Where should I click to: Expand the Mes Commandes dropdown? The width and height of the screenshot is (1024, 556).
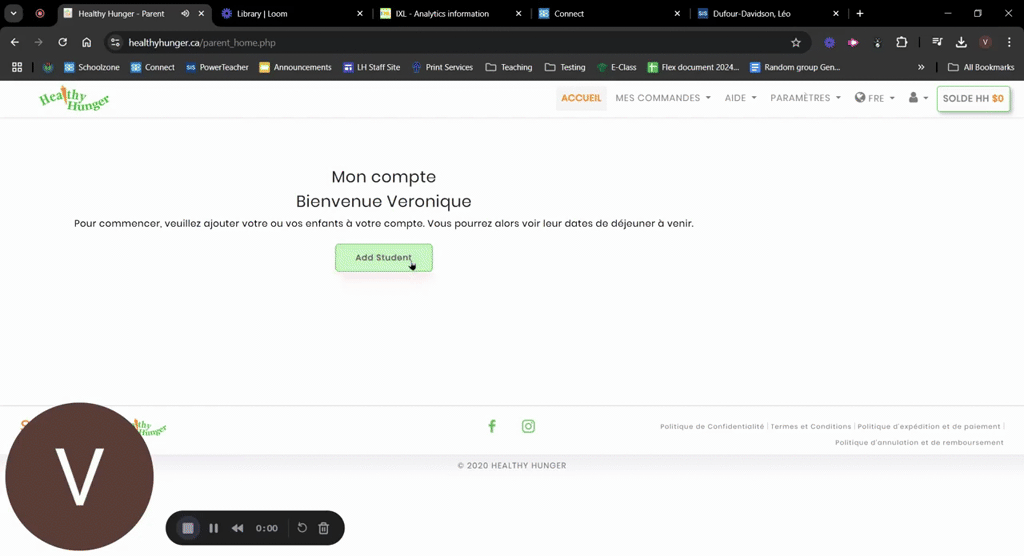point(663,98)
